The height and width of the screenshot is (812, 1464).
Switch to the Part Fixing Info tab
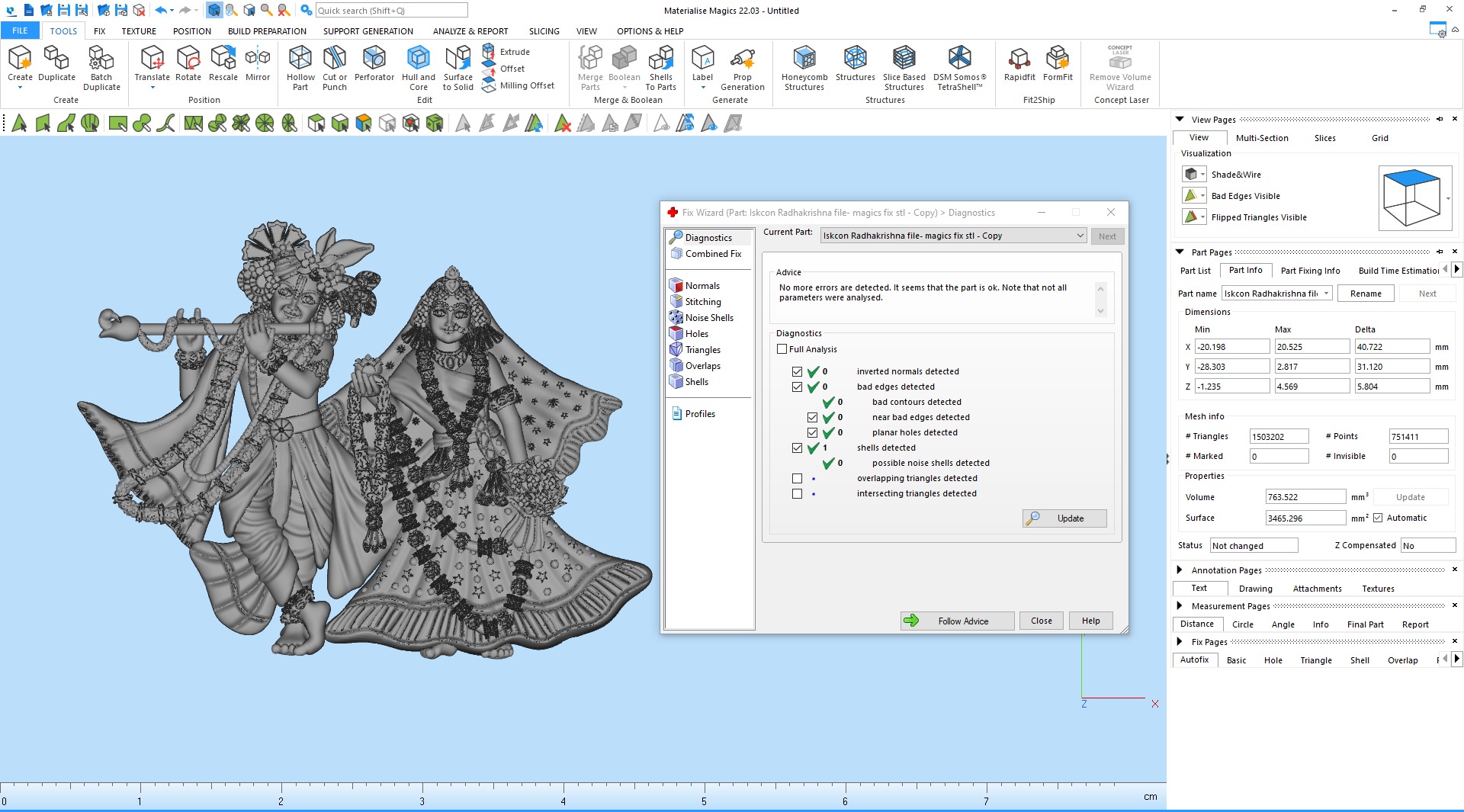coord(1310,271)
